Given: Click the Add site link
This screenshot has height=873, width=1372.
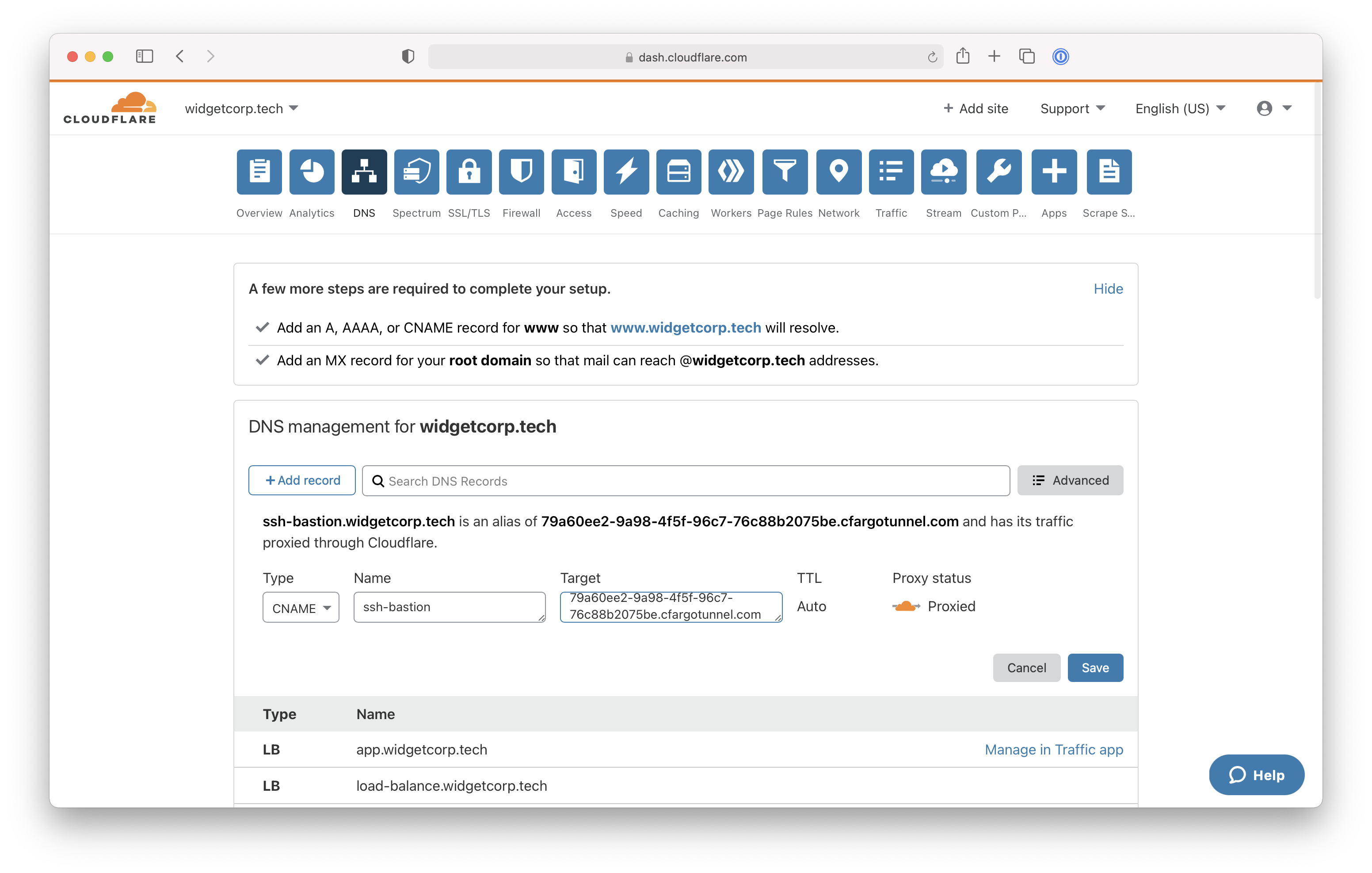Looking at the screenshot, I should pyautogui.click(x=976, y=108).
